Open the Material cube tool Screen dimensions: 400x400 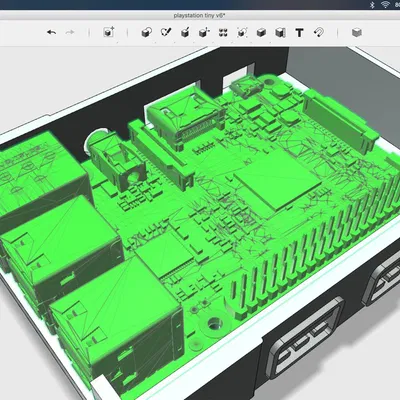(x=357, y=32)
